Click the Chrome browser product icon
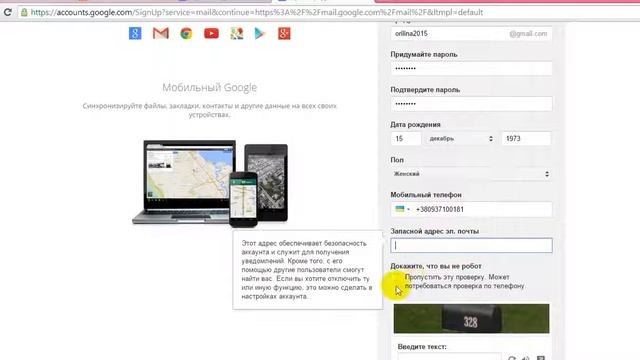The image size is (640, 360). point(186,33)
